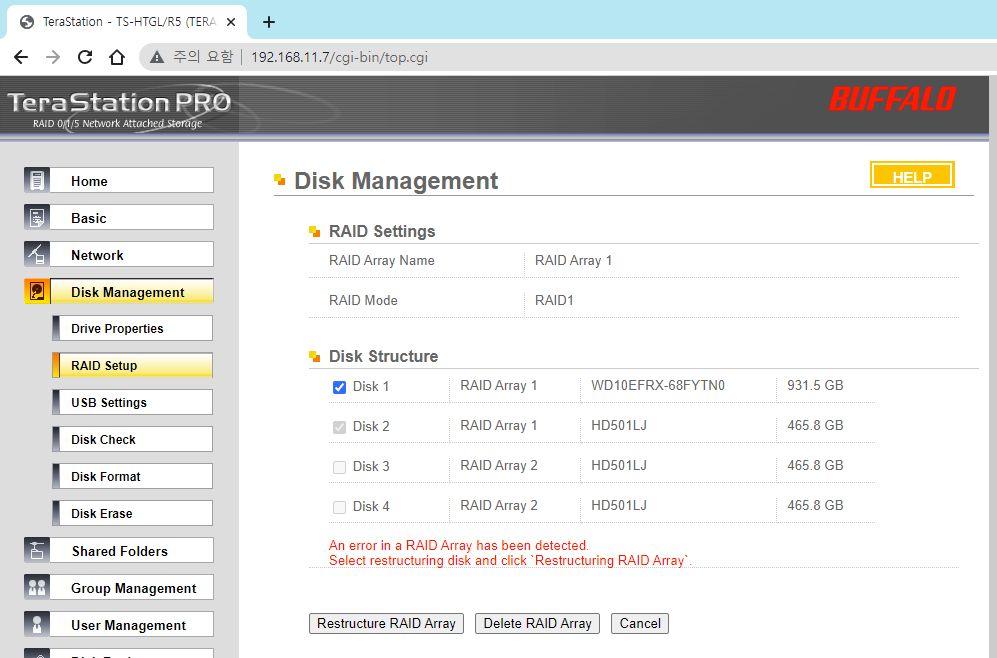Open Disk Erase submenu
The height and width of the screenshot is (658, 997).
[x=132, y=512]
